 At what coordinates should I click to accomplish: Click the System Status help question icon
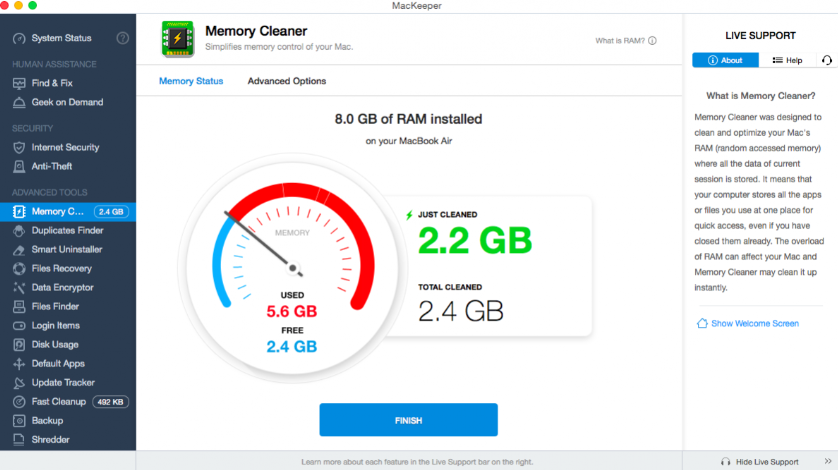coord(123,38)
